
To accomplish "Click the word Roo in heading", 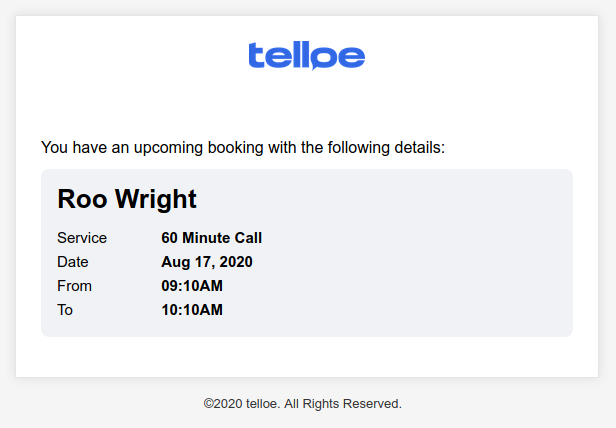I will coord(82,199).
